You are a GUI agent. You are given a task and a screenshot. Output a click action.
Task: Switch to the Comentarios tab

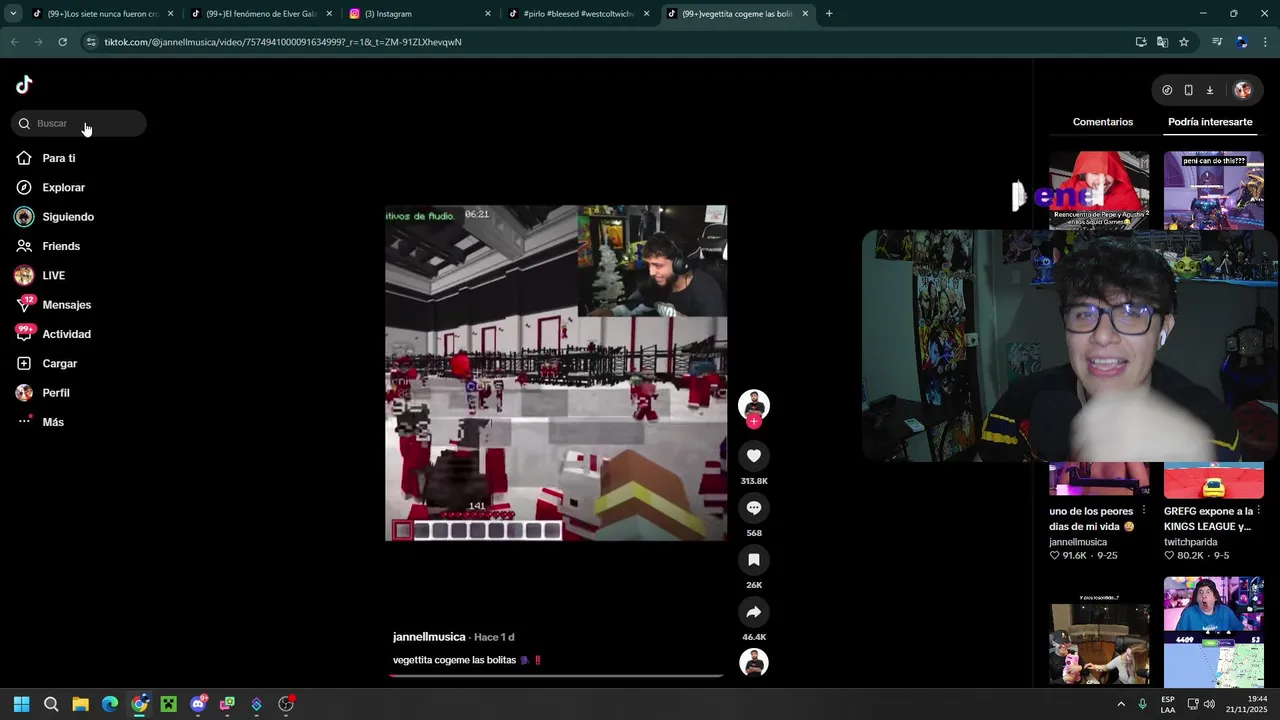tap(1103, 122)
